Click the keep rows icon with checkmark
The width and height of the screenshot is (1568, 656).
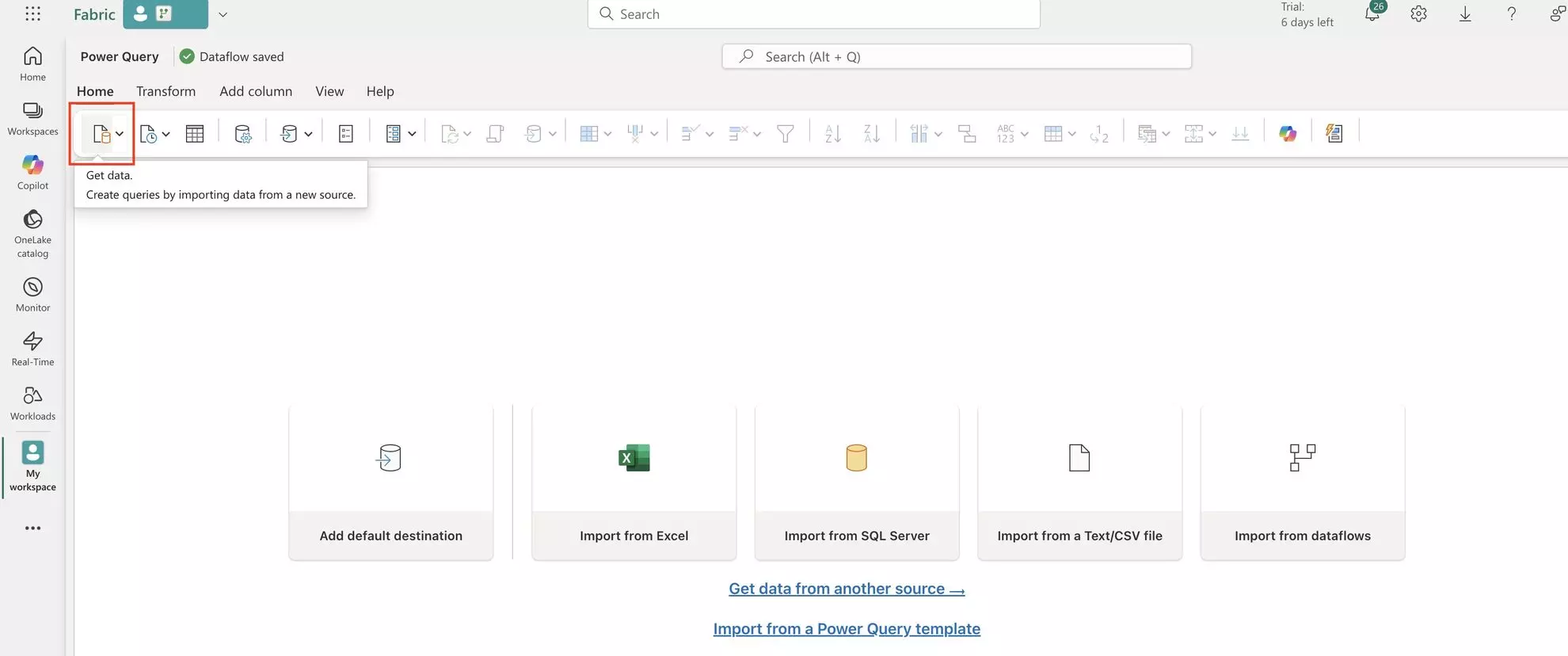(x=690, y=134)
